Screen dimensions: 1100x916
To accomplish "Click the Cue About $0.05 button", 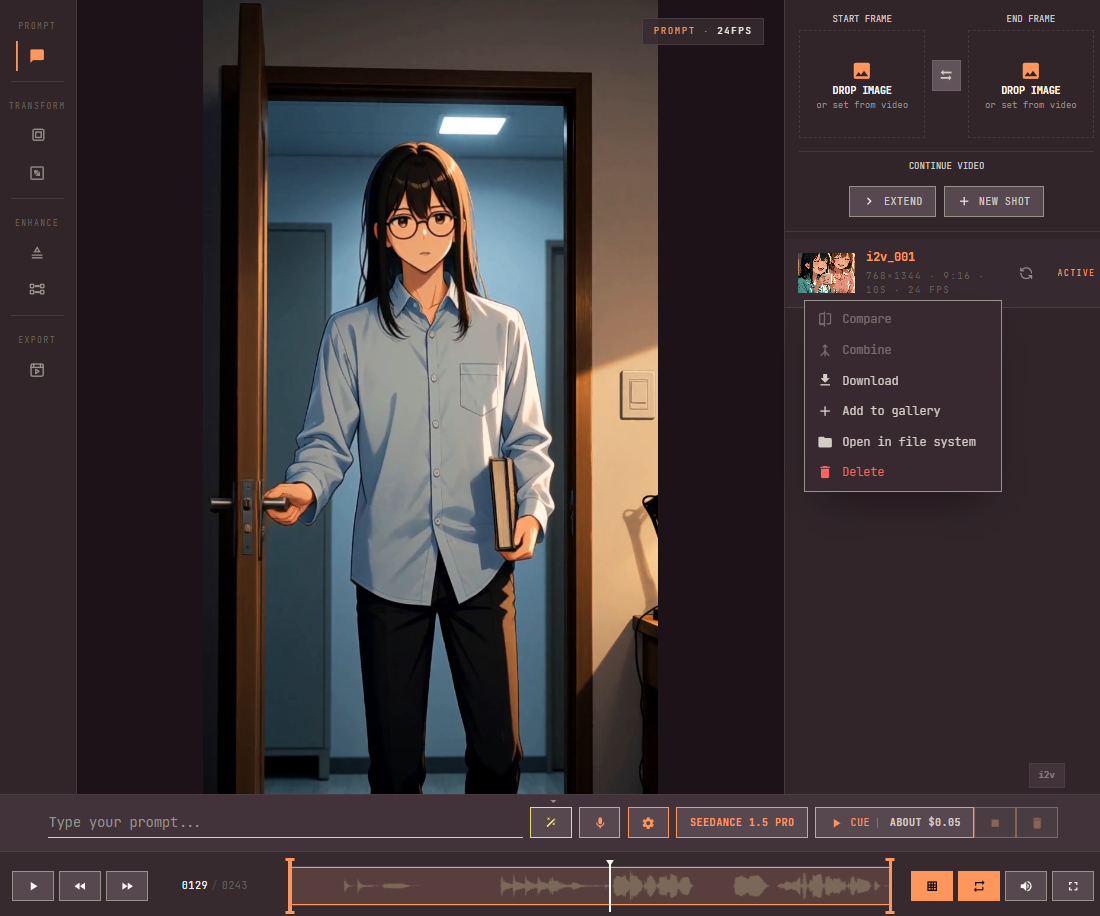I will (x=894, y=822).
